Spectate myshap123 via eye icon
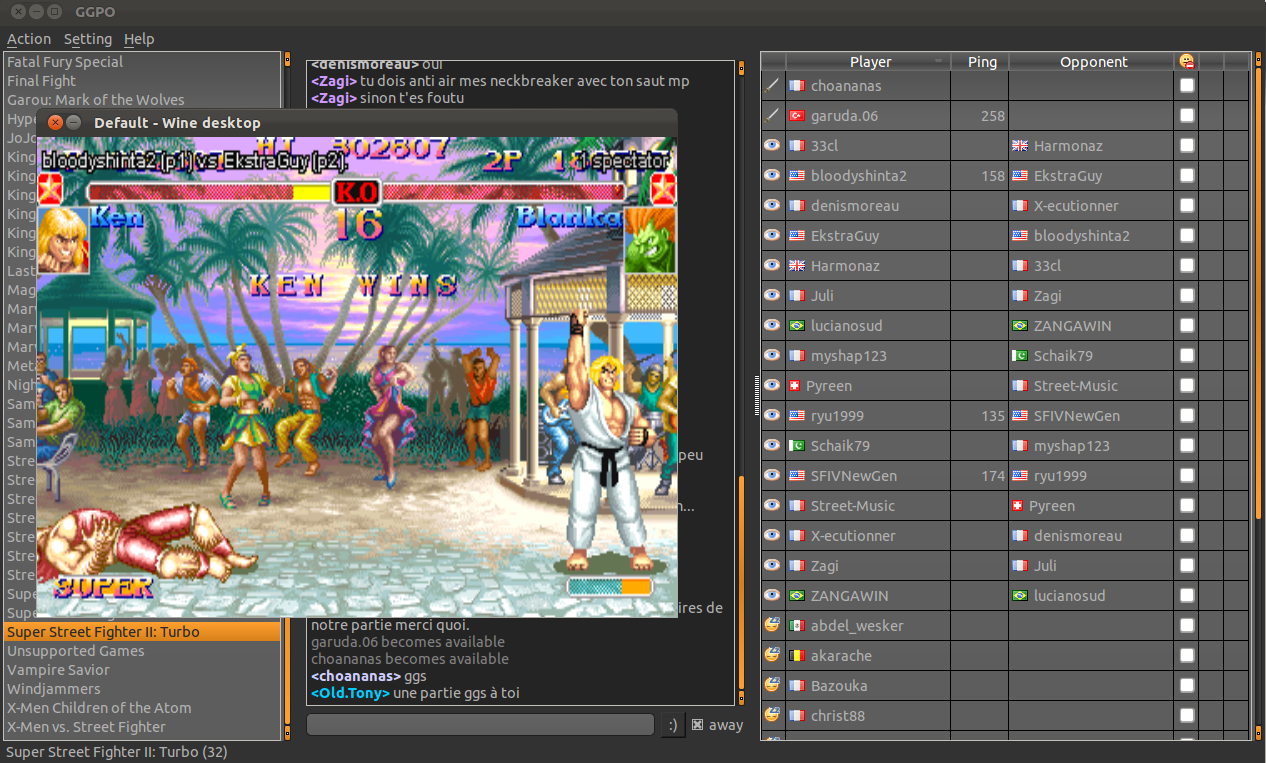This screenshot has height=763, width=1266. [x=772, y=356]
